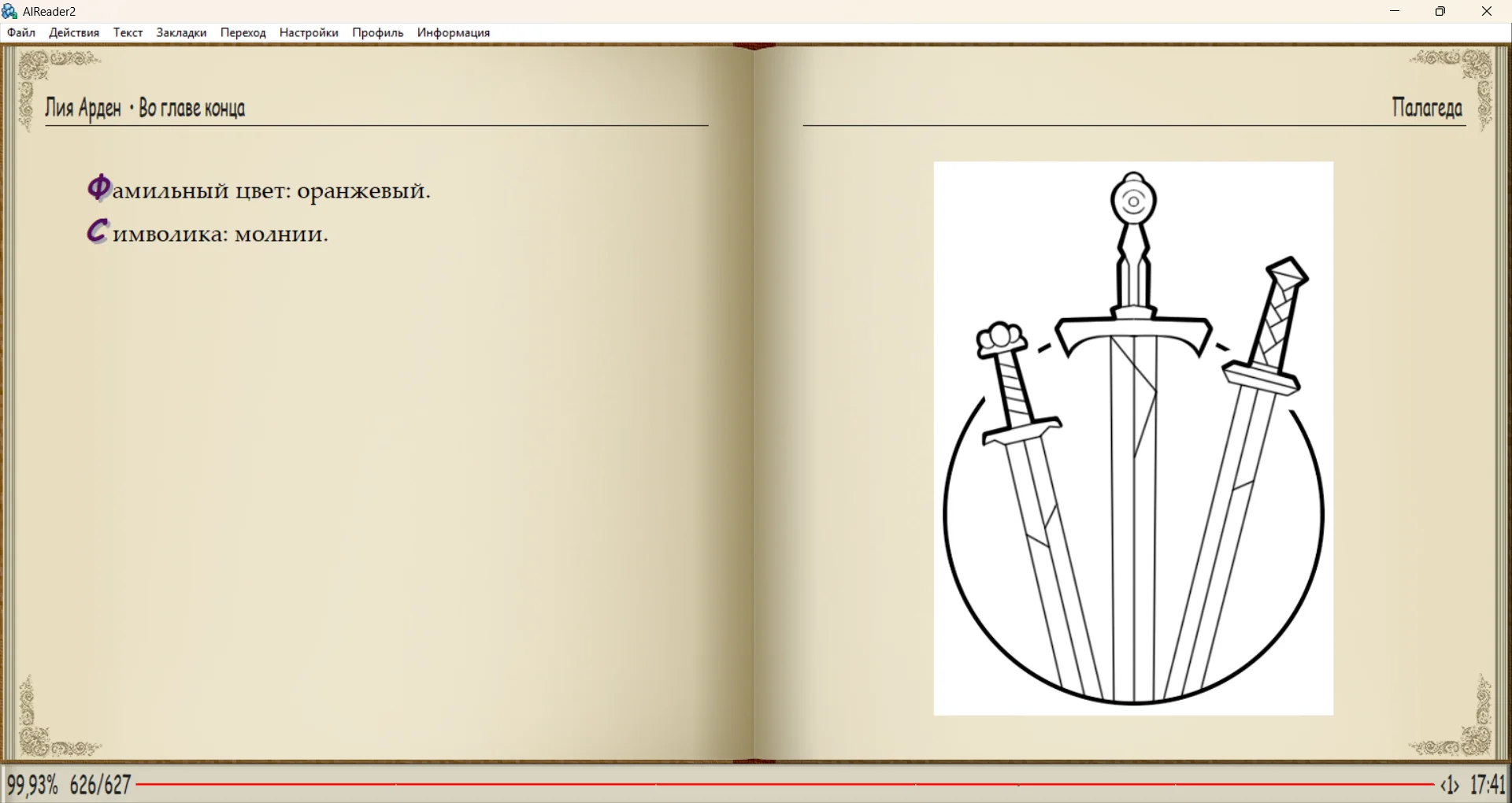
Task: Open the Текст menu
Action: coord(128,32)
